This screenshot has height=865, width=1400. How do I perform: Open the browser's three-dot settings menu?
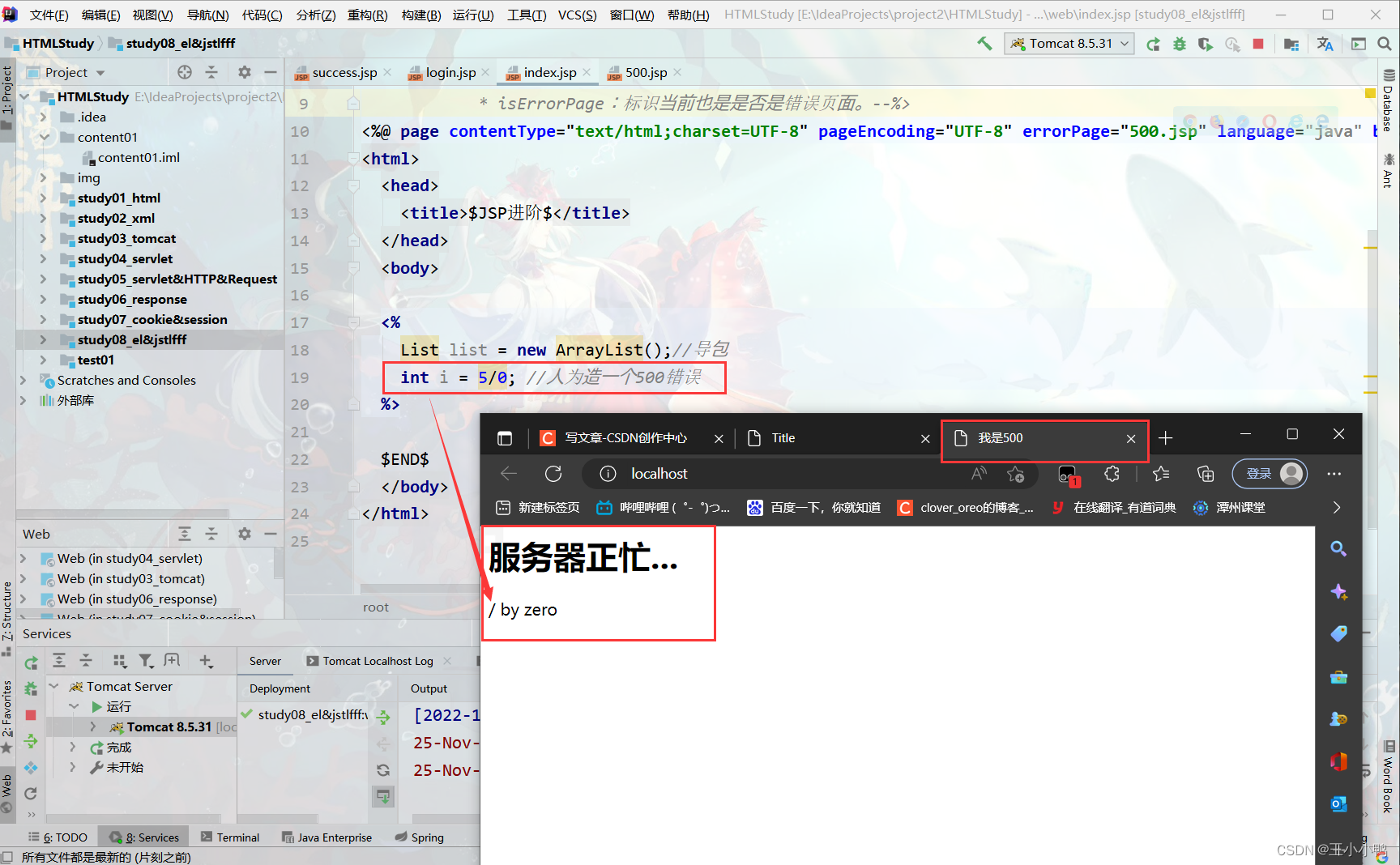pyautogui.click(x=1334, y=474)
